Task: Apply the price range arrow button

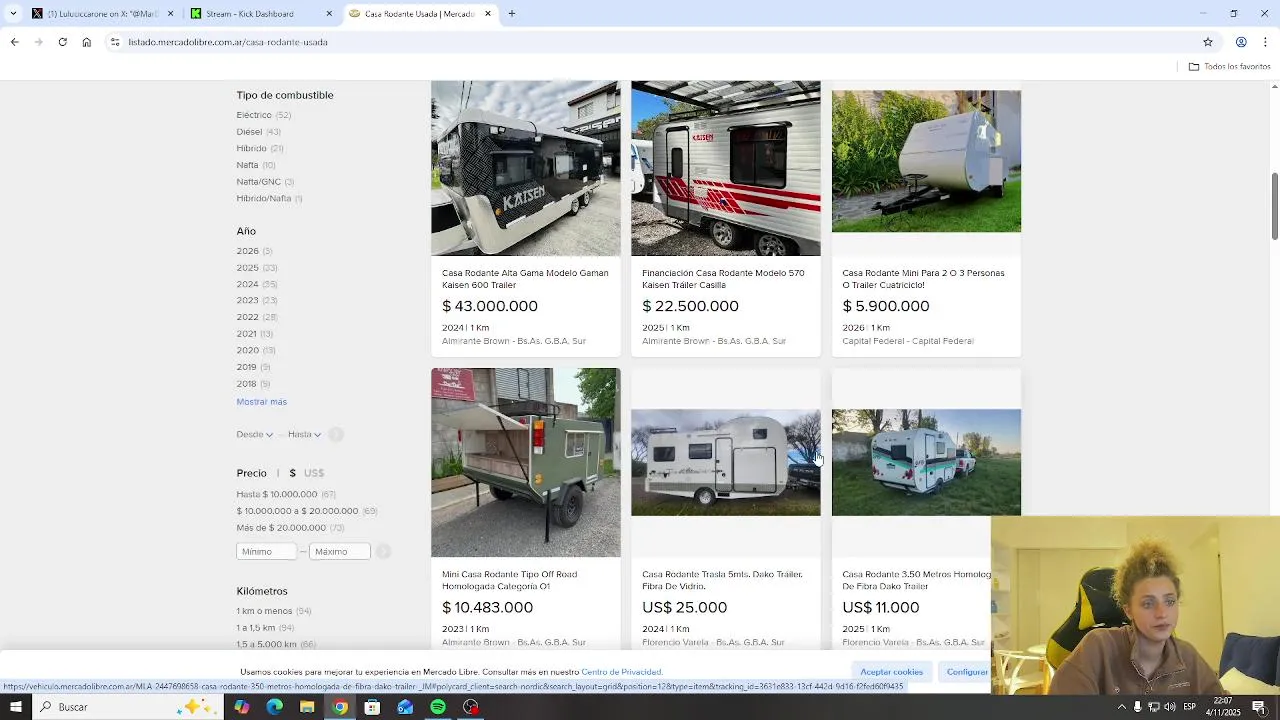Action: pyautogui.click(x=383, y=552)
